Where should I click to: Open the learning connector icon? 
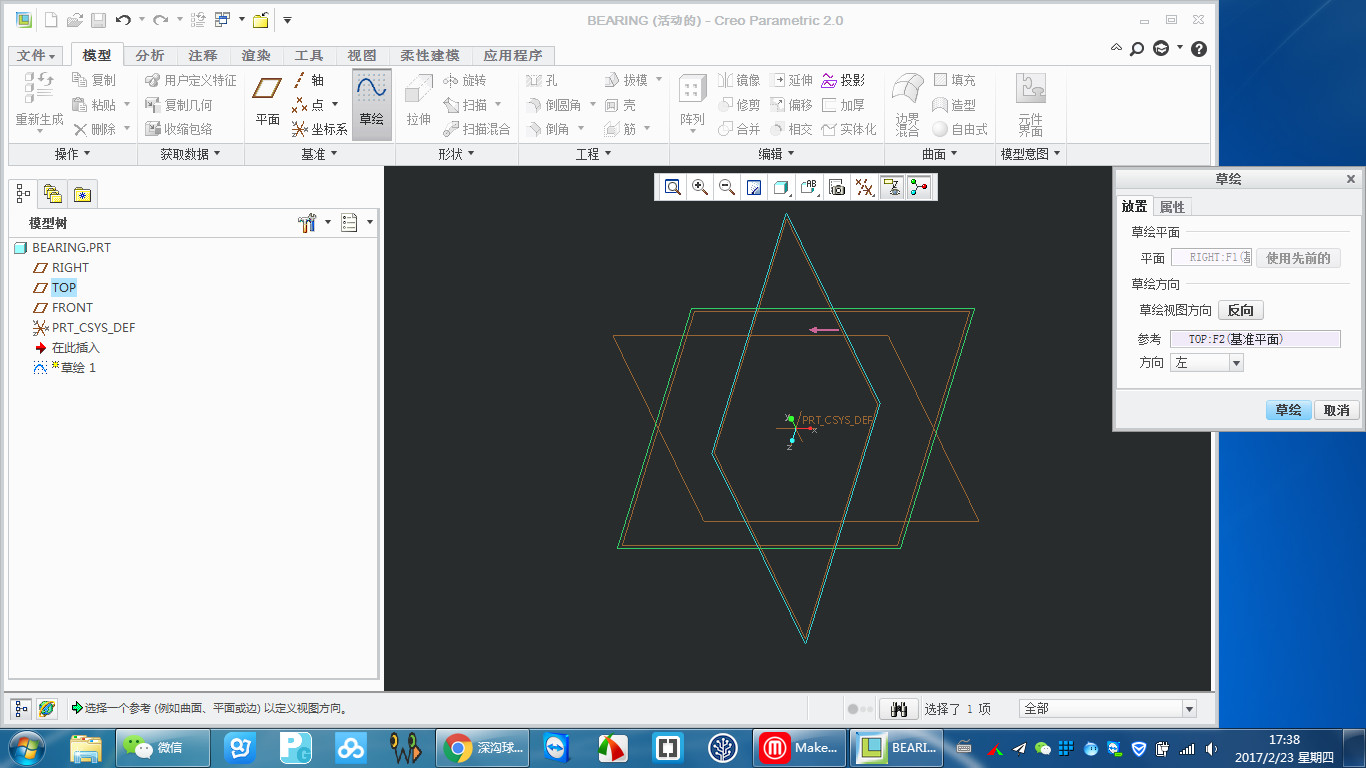pyautogui.click(x=1160, y=48)
